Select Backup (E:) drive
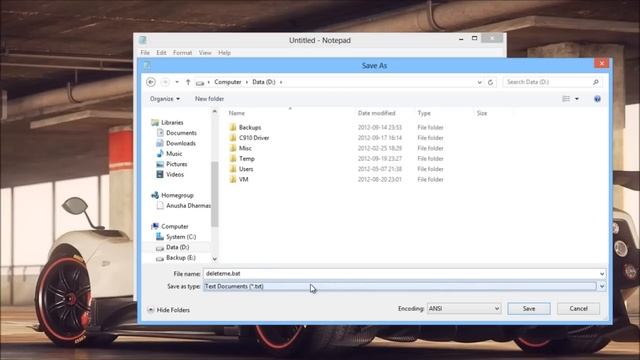 click(x=181, y=258)
